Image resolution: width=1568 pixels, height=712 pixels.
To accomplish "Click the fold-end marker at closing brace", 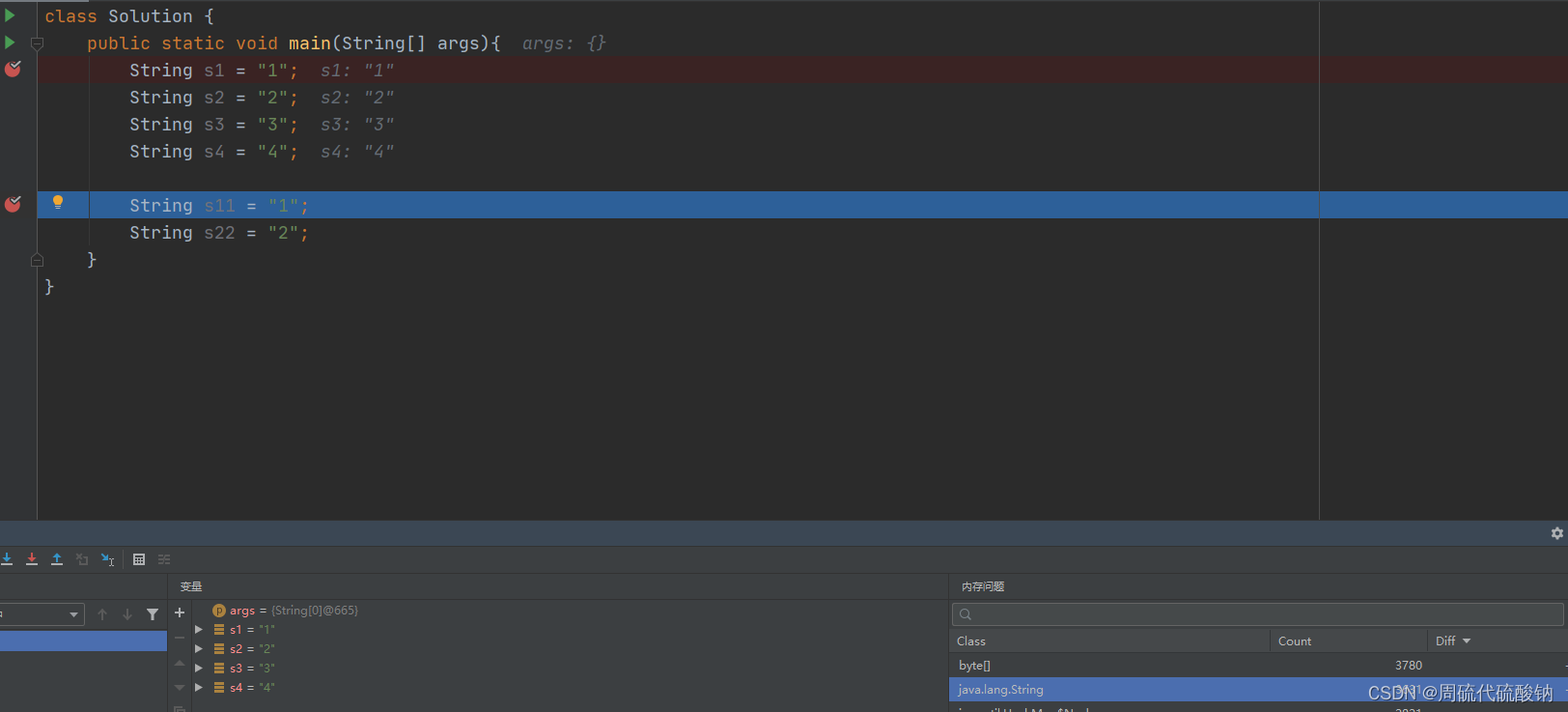I will click(37, 260).
